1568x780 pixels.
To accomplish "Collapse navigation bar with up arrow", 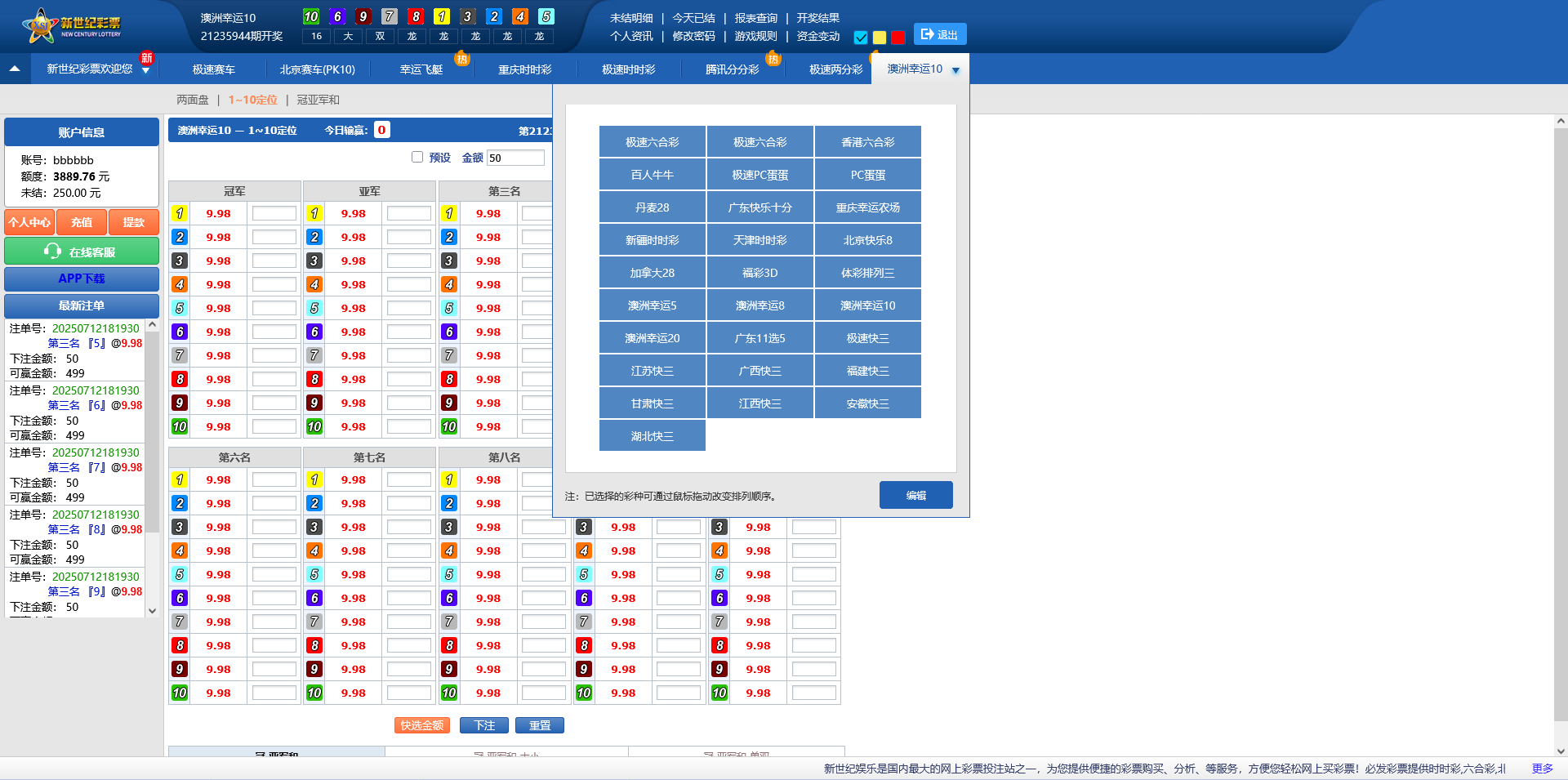I will coord(15,69).
